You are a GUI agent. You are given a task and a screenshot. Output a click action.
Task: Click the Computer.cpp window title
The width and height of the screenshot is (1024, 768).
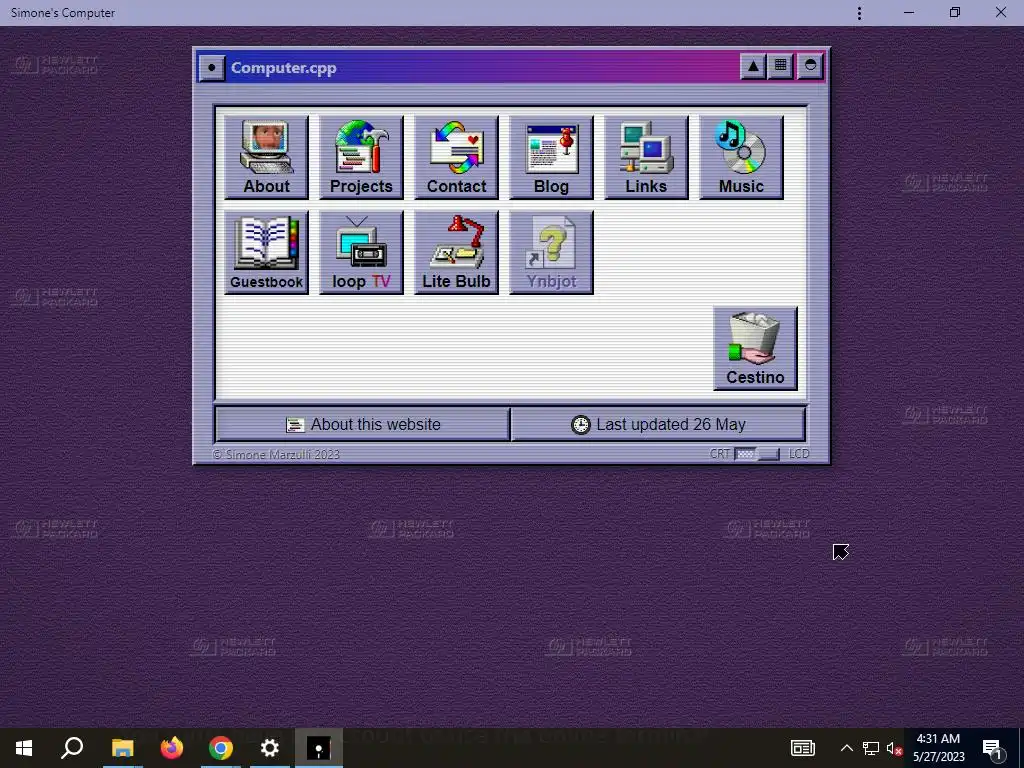click(283, 68)
